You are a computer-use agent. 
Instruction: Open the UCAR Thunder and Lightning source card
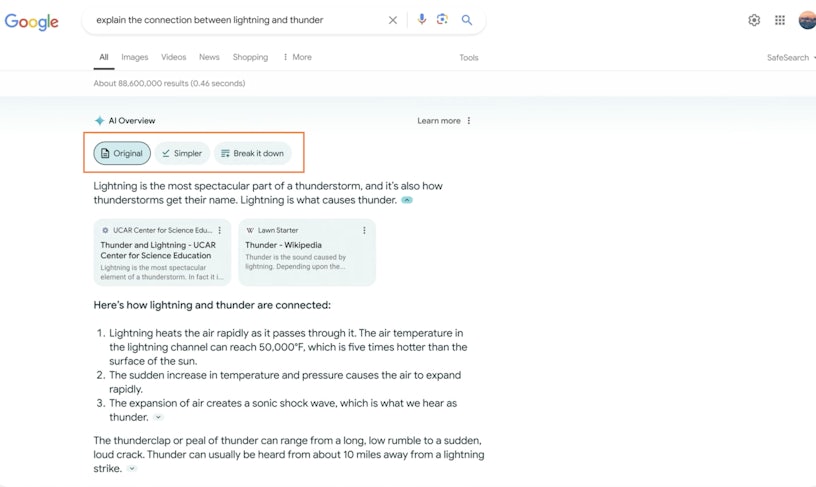click(x=158, y=252)
